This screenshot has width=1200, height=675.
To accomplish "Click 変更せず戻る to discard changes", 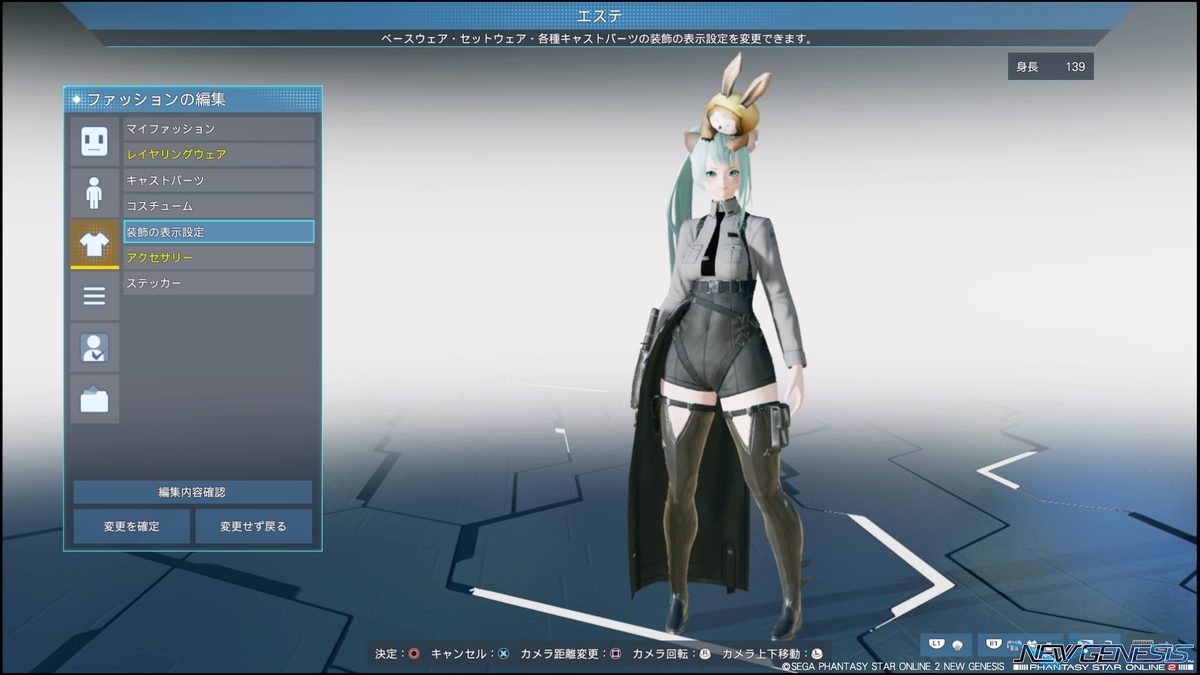I will pos(254,526).
